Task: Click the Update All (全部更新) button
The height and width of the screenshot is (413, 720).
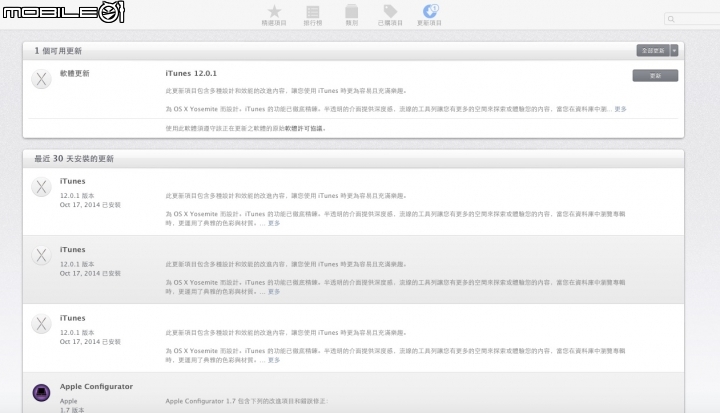Action: 653,51
